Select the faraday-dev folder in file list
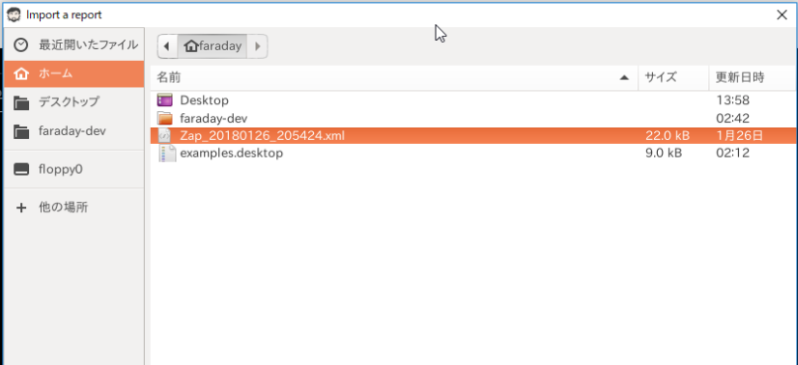The width and height of the screenshot is (798, 365). click(474, 119)
